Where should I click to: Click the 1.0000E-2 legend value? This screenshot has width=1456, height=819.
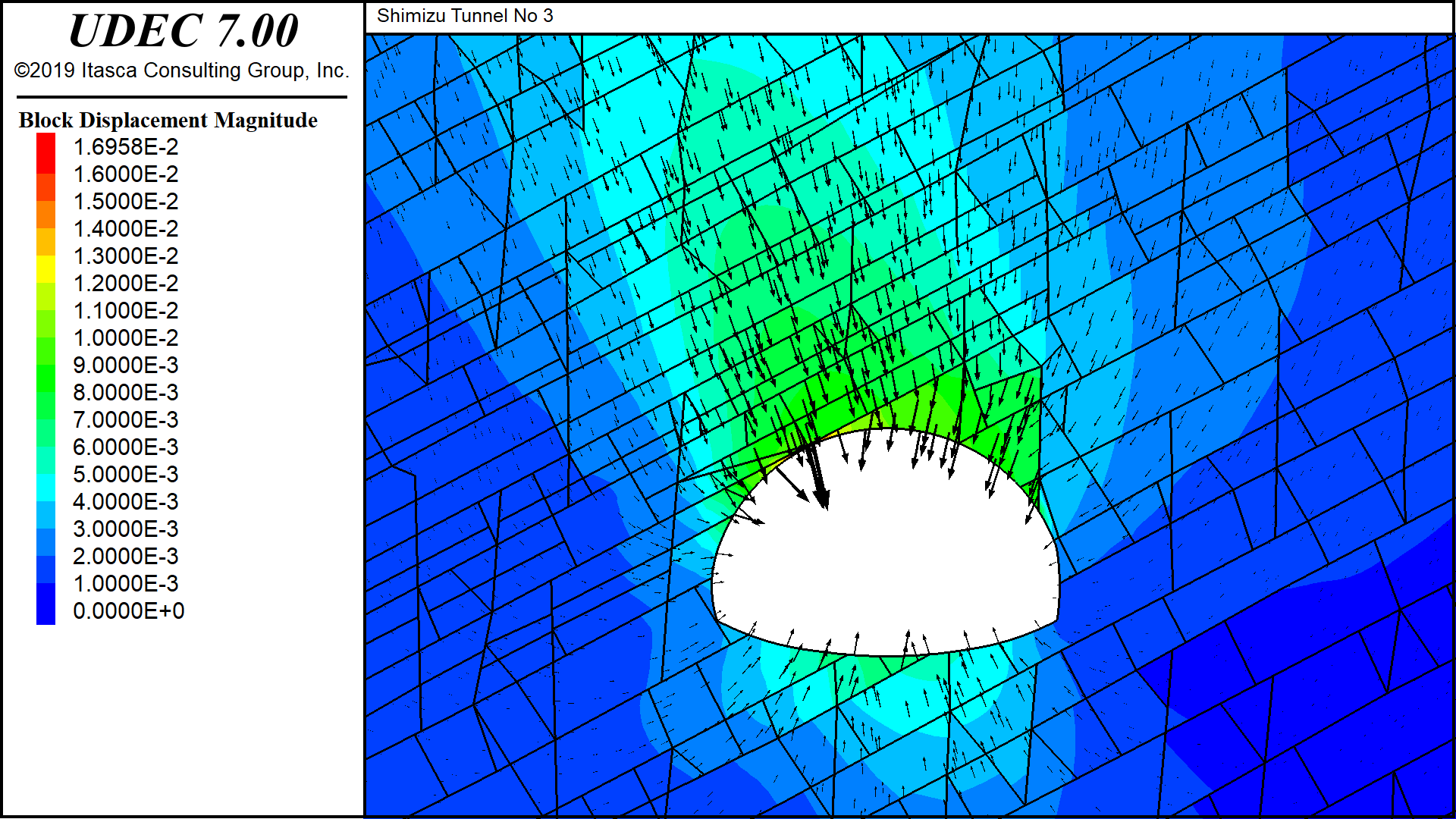126,338
